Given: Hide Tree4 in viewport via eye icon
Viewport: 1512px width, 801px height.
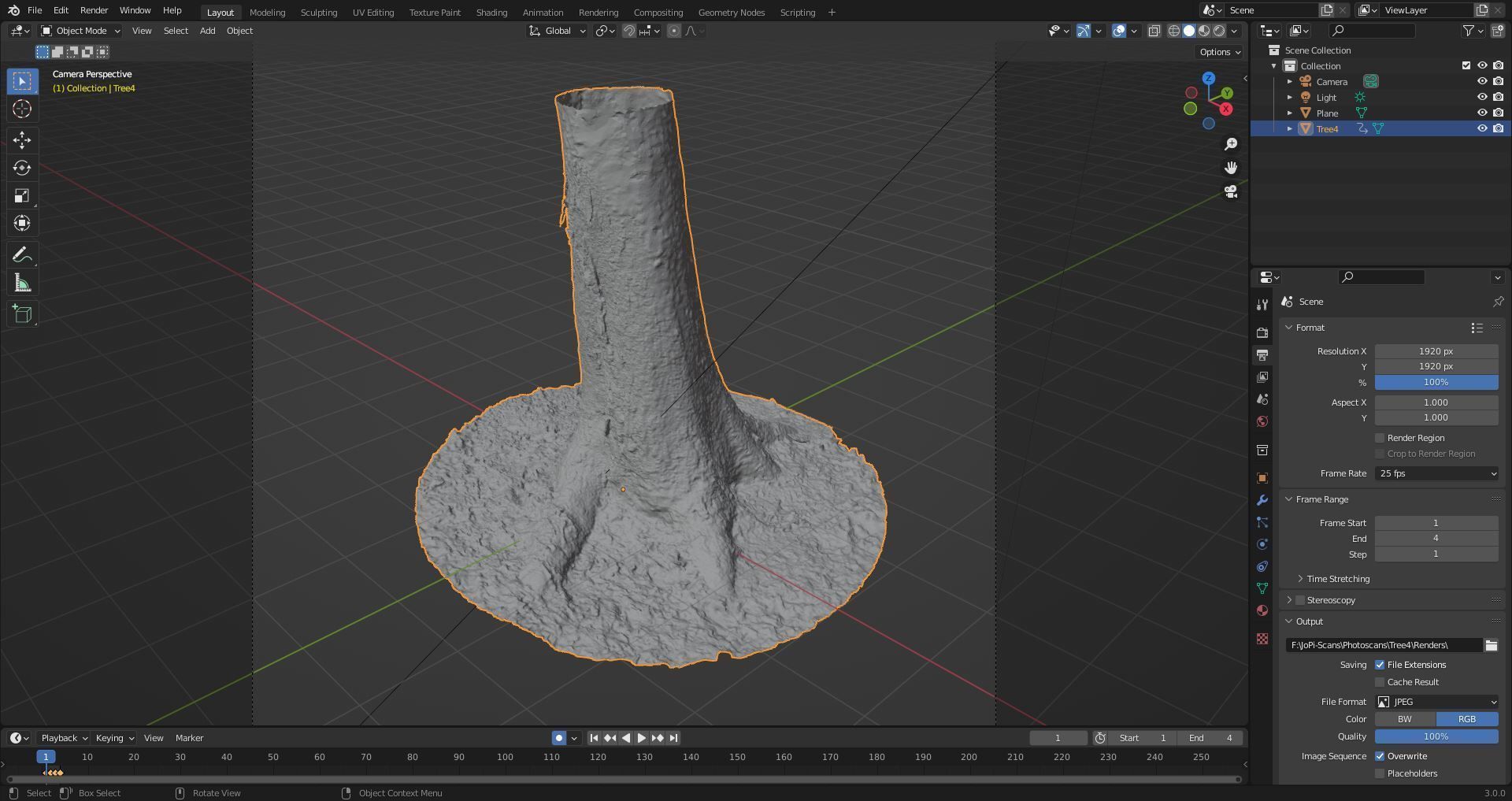Looking at the screenshot, I should (x=1481, y=128).
